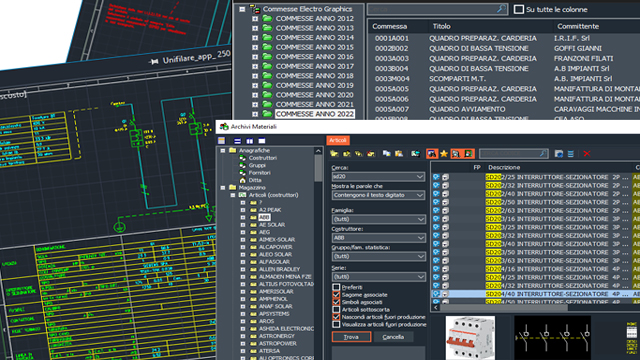Select the vertical split view icon in Archivi Materiali
The height and width of the screenshot is (360, 640).
click(x=249, y=141)
